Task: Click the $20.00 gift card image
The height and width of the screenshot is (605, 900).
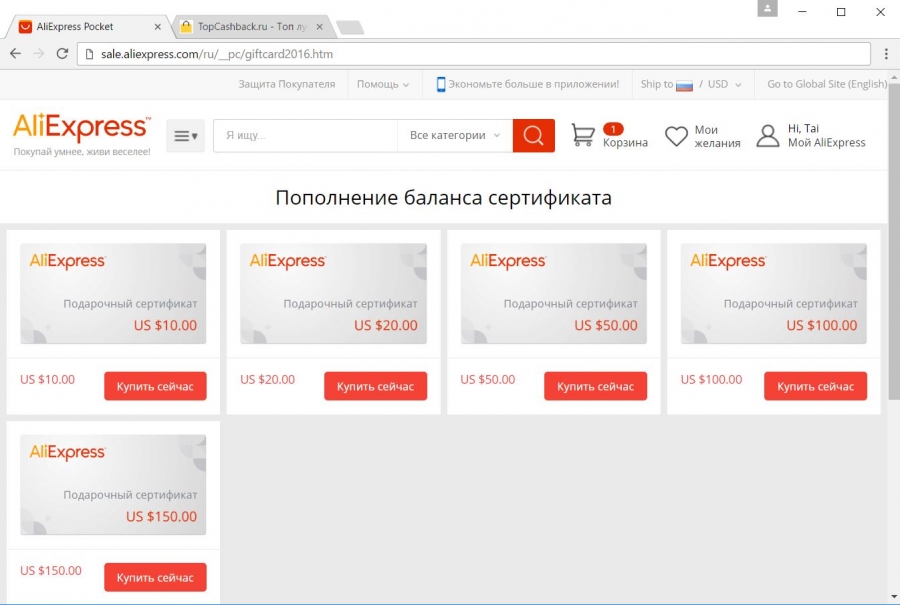Action: tap(333, 293)
